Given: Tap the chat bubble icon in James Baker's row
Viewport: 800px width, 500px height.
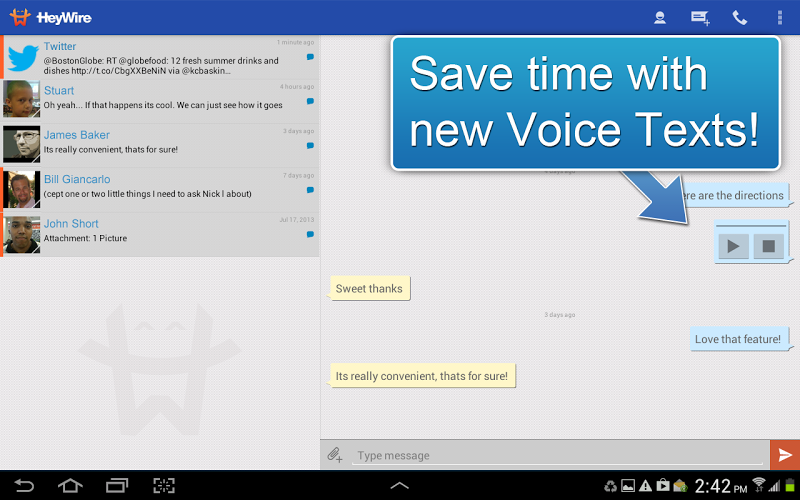Looking at the screenshot, I should coord(310,146).
